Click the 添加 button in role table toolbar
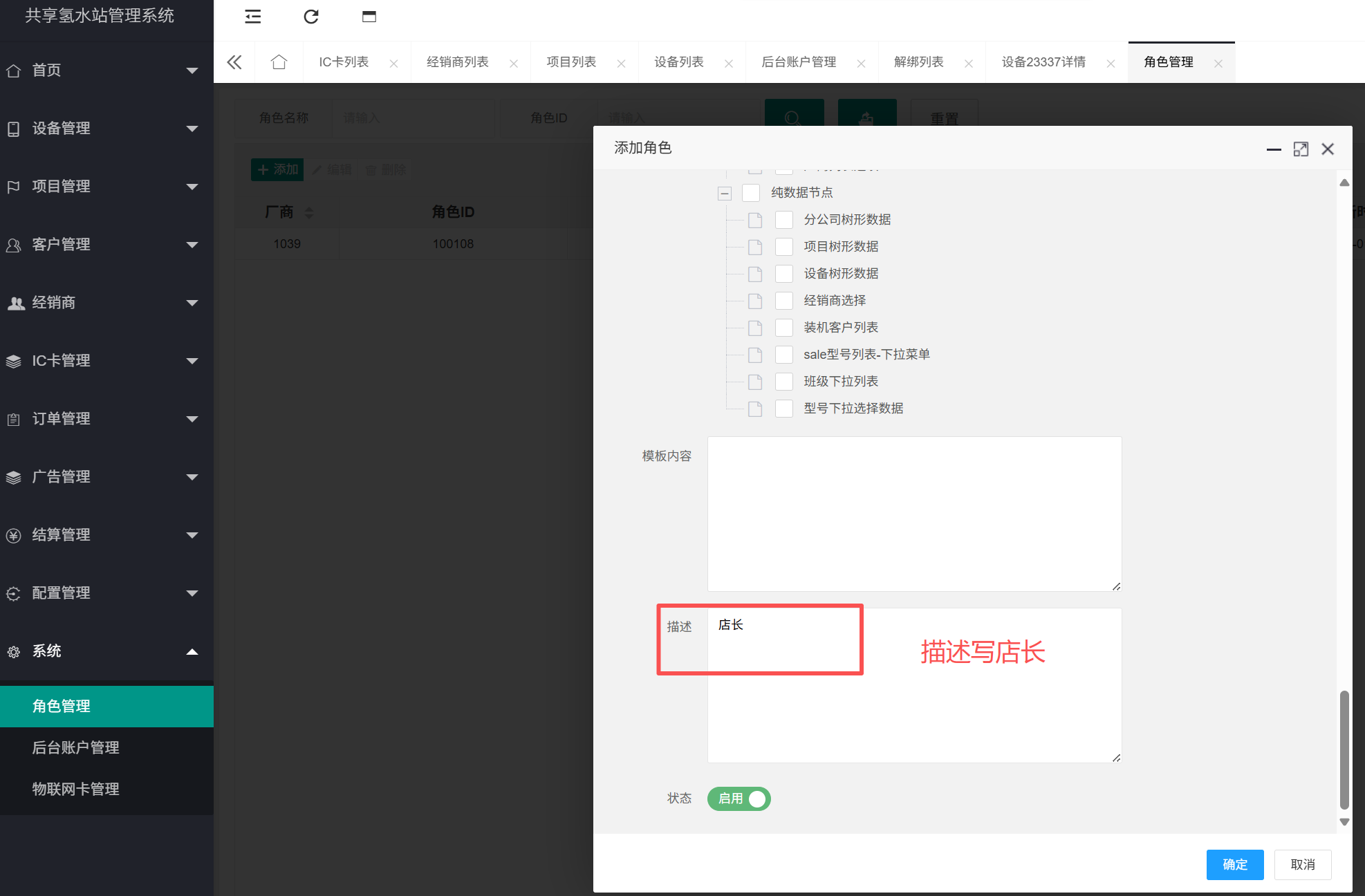This screenshot has width=1365, height=896. (277, 169)
